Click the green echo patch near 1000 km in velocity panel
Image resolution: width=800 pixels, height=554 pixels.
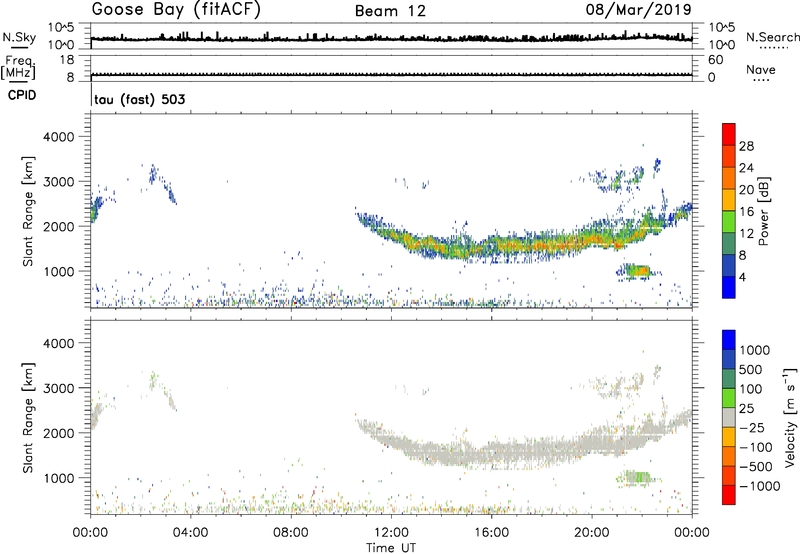636,477
